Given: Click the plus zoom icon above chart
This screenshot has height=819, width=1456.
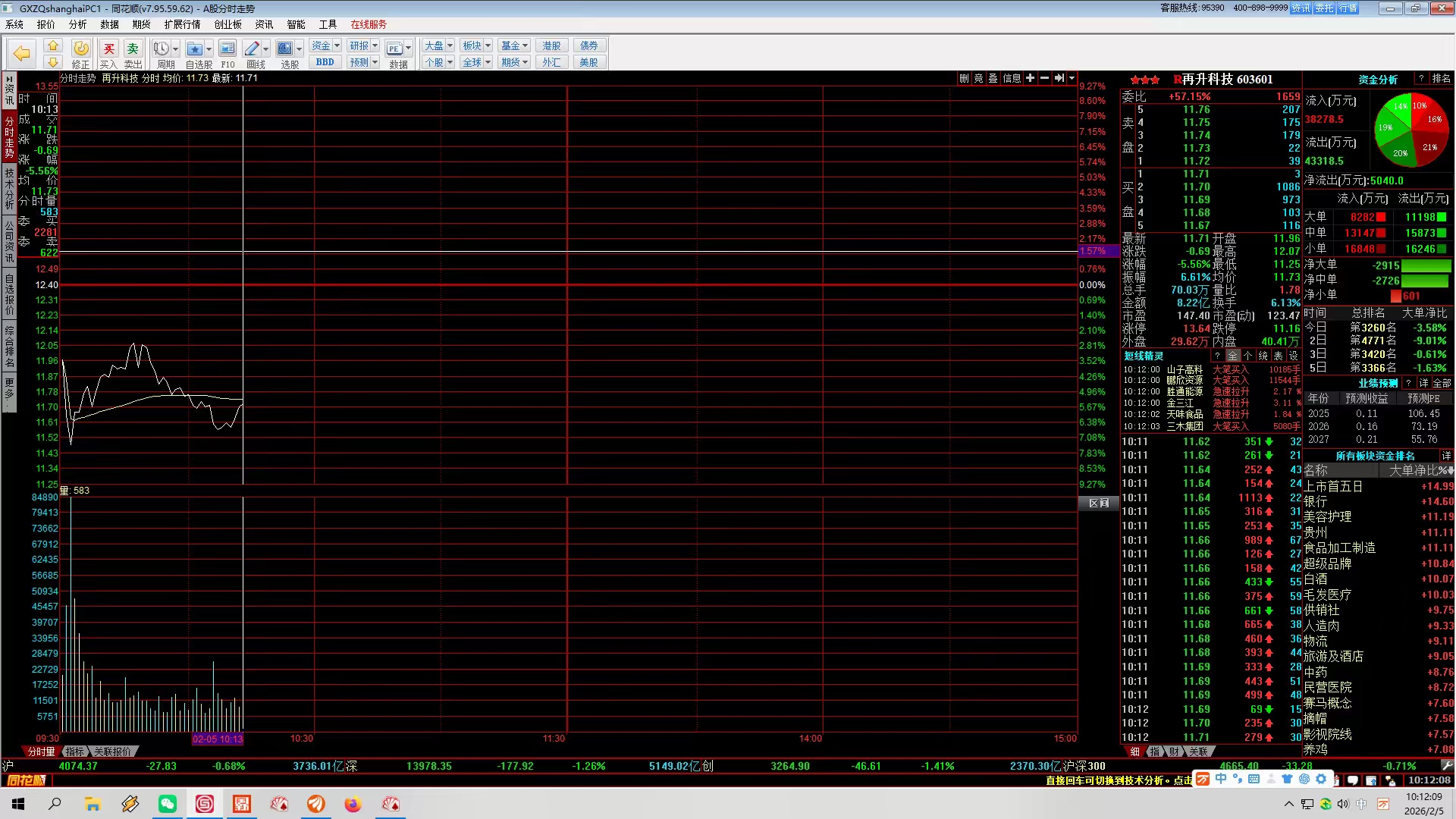Looking at the screenshot, I should (1030, 78).
